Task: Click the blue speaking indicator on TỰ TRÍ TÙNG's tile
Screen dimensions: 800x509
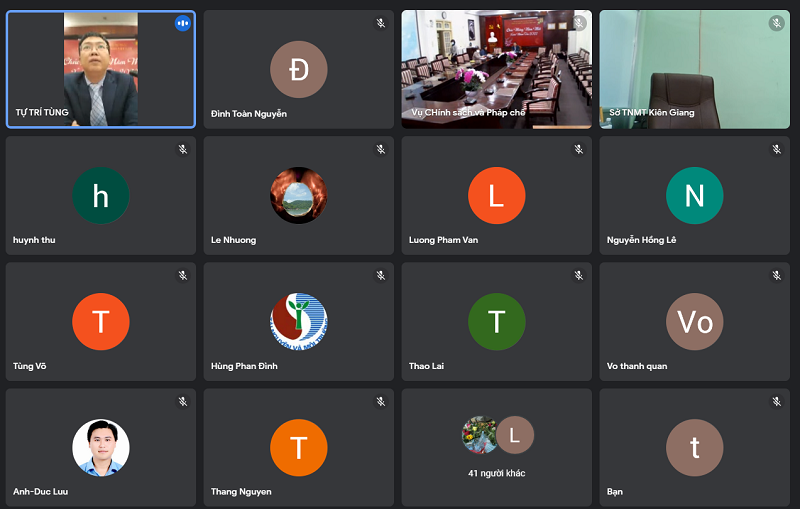Action: tap(182, 23)
